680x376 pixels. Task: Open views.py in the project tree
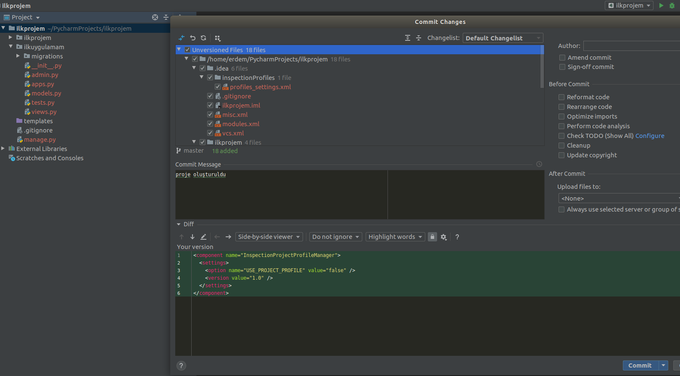click(x=44, y=112)
